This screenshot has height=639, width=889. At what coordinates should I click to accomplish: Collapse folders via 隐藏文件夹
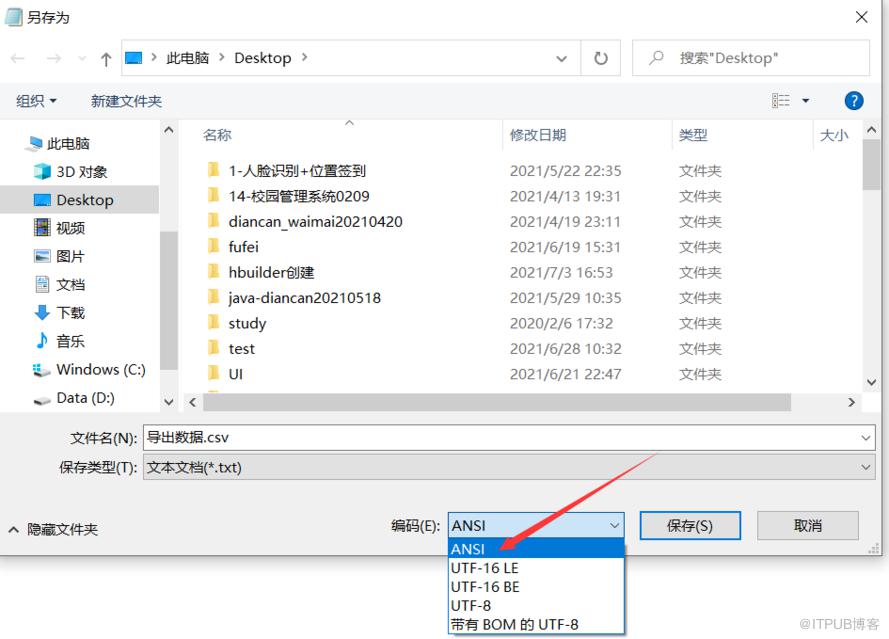click(53, 529)
